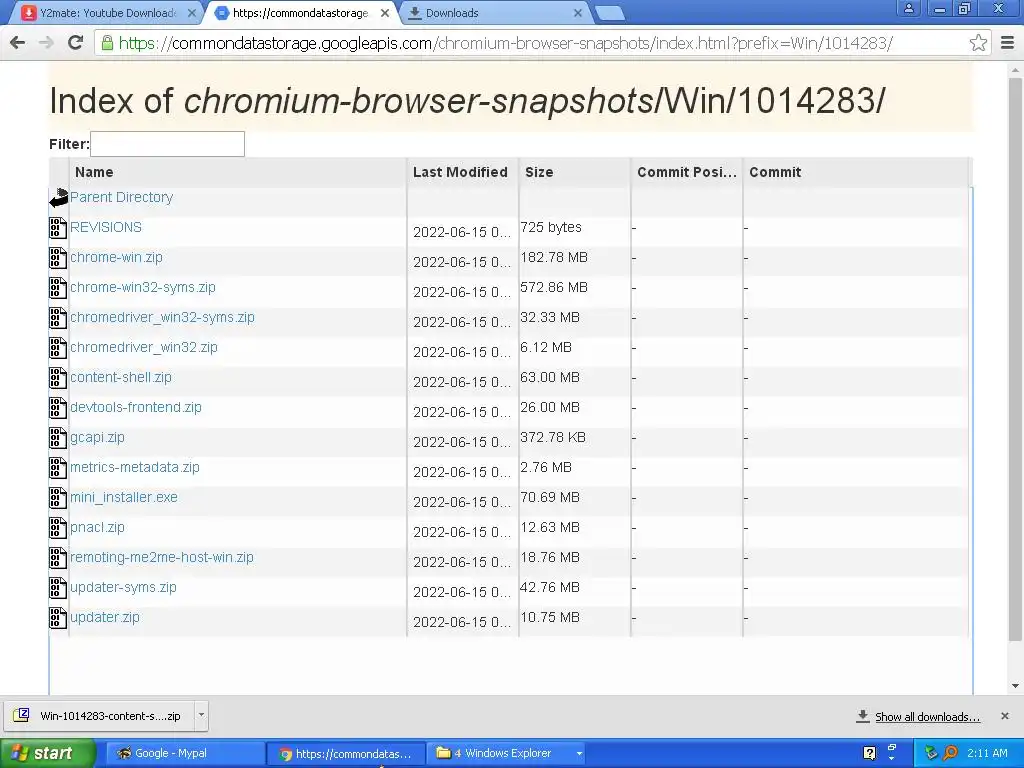Viewport: 1024px width, 768px height.
Task: Click the file icon beside pnacl.zip
Action: pos(58,528)
